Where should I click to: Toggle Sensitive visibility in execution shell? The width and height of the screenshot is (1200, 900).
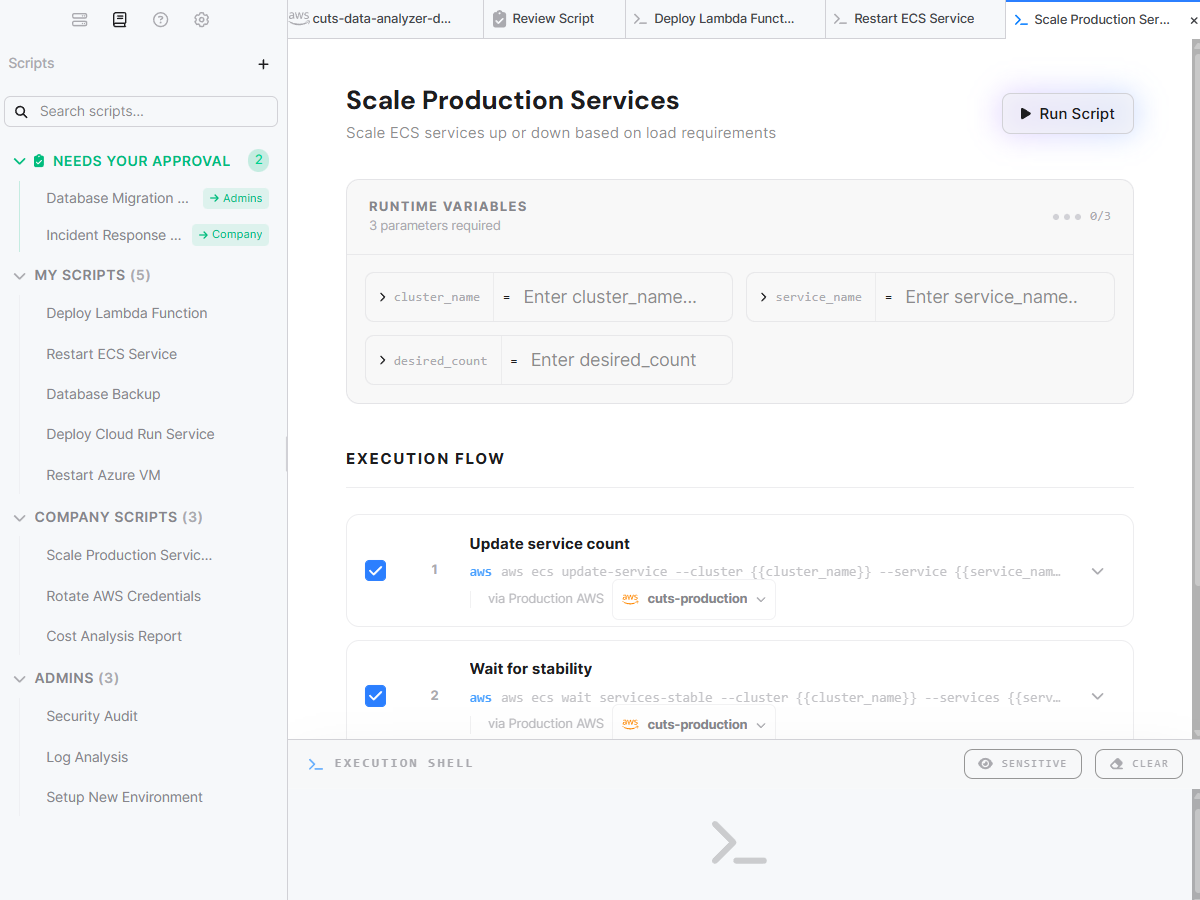(1022, 764)
